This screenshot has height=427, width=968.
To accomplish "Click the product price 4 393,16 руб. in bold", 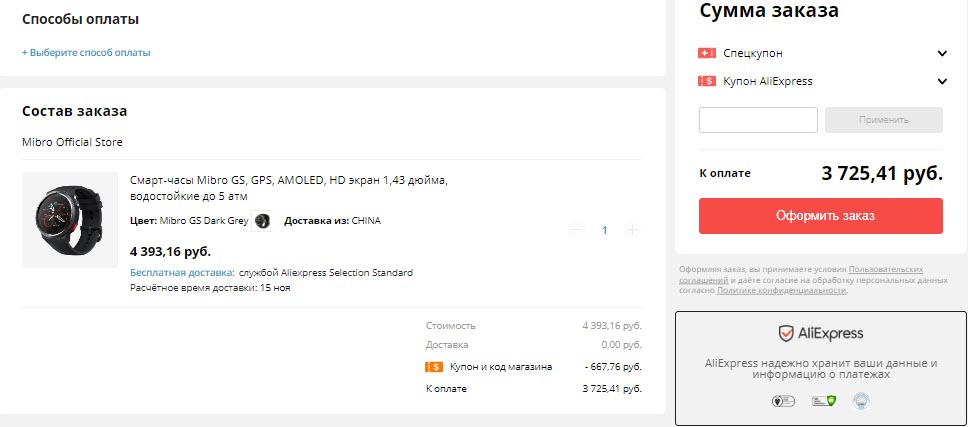I will [170, 251].
